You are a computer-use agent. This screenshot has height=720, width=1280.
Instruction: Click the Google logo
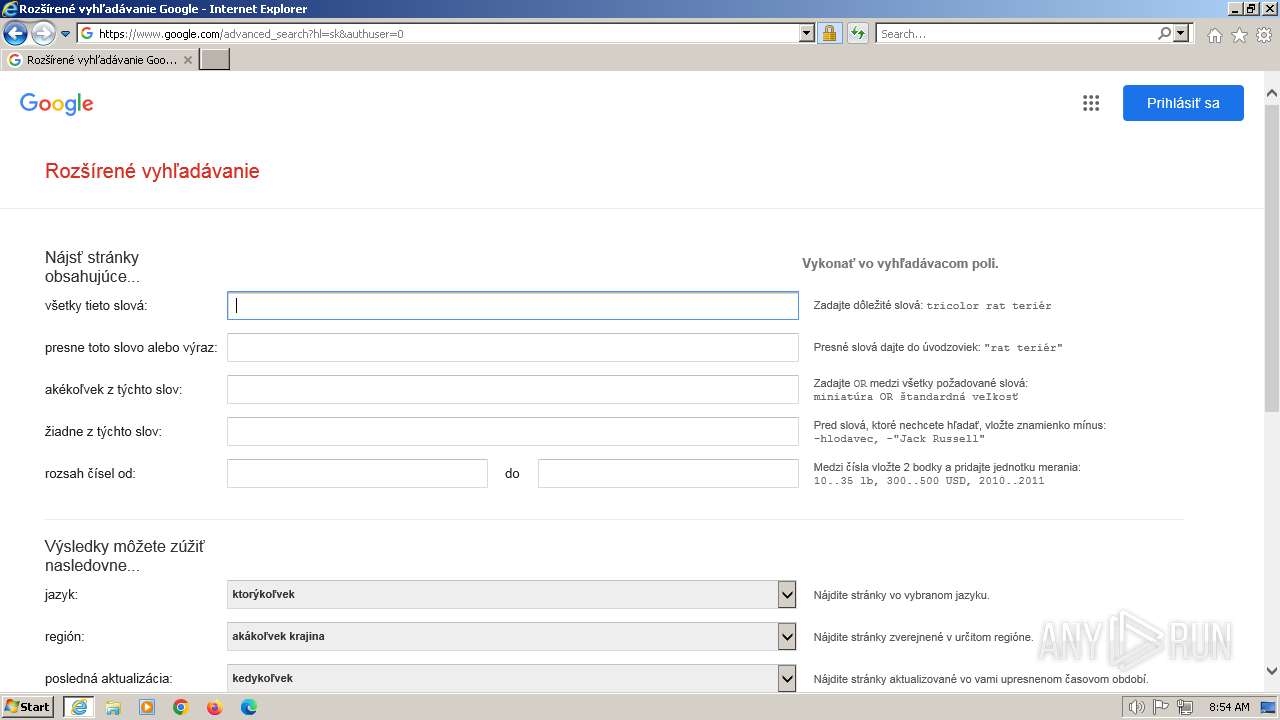(x=56, y=104)
